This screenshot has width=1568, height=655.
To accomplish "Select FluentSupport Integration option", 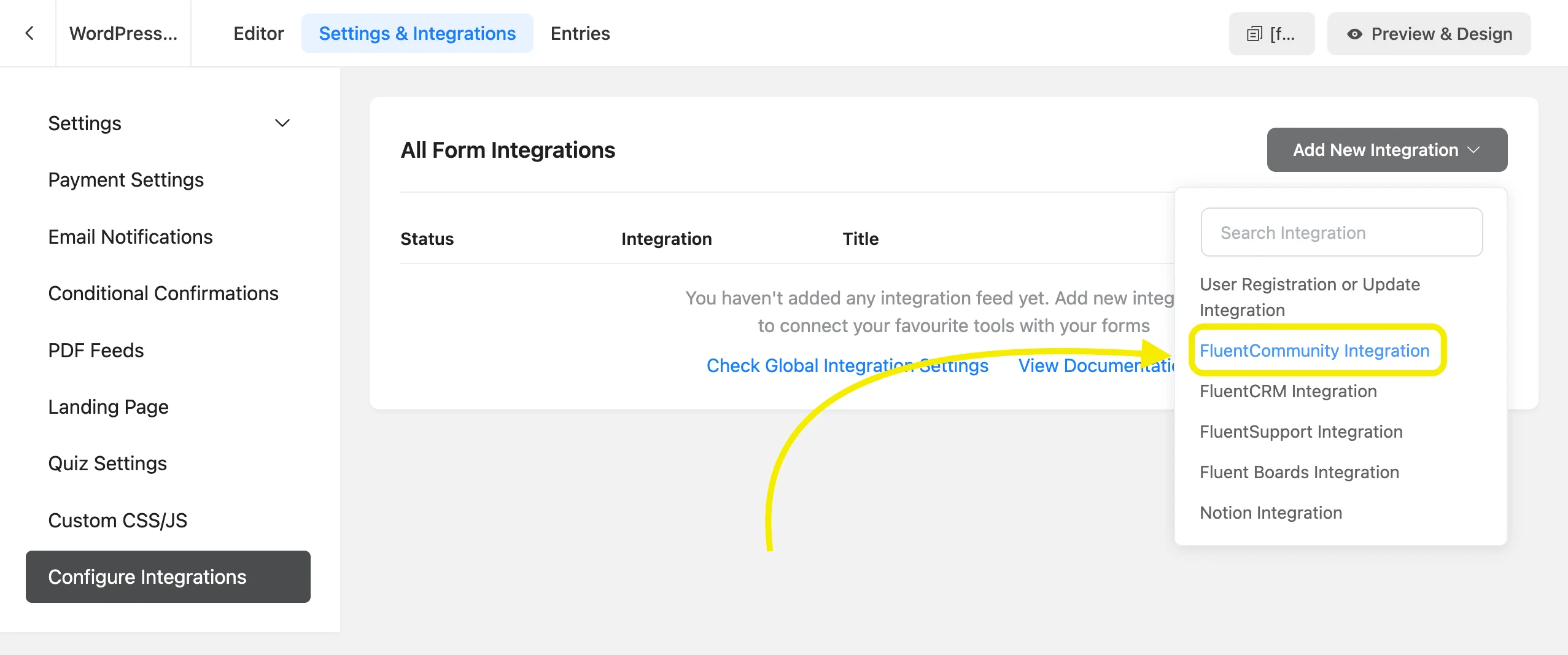I will (x=1301, y=432).
